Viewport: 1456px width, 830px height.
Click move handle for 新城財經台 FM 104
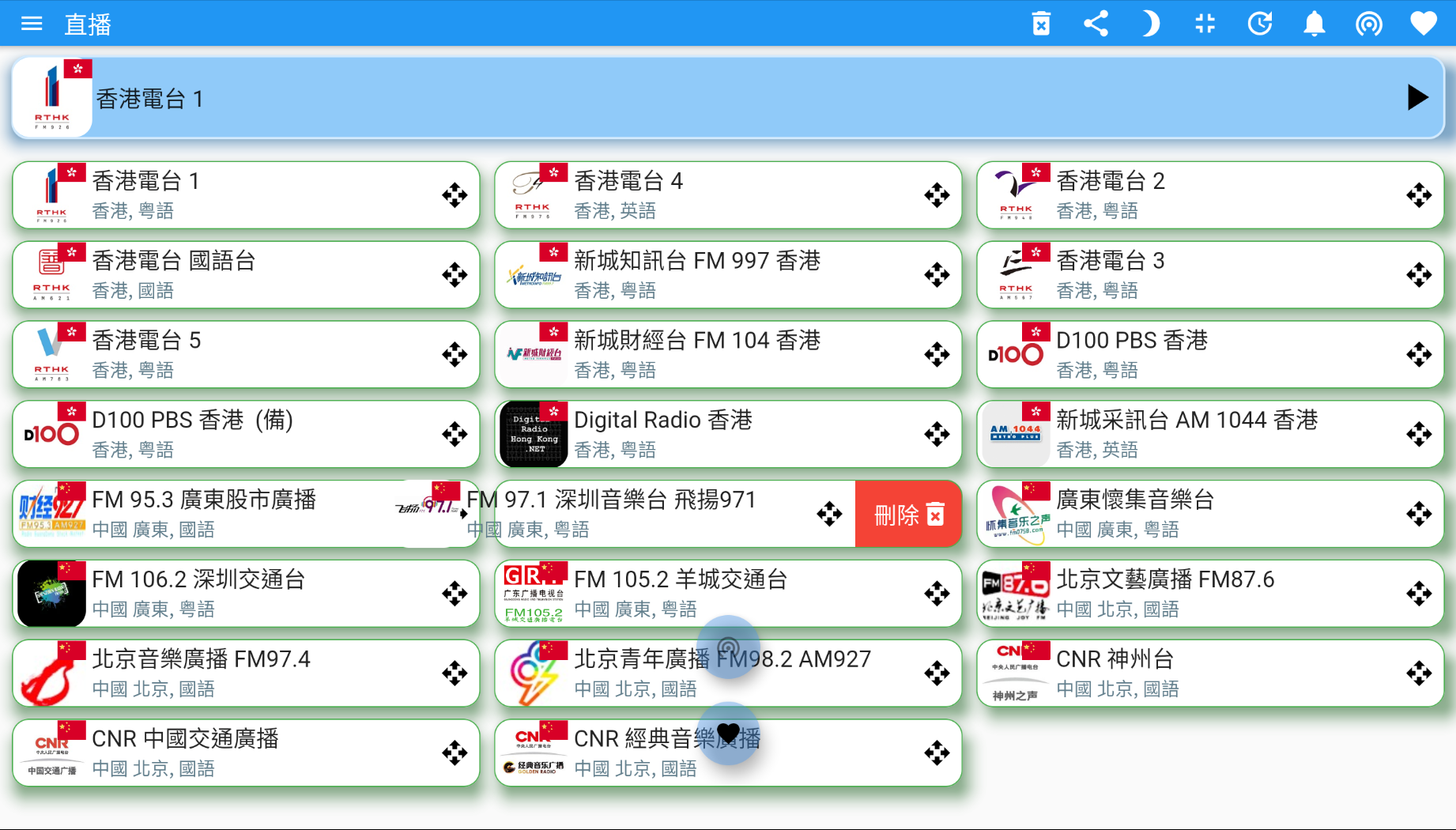click(x=937, y=354)
